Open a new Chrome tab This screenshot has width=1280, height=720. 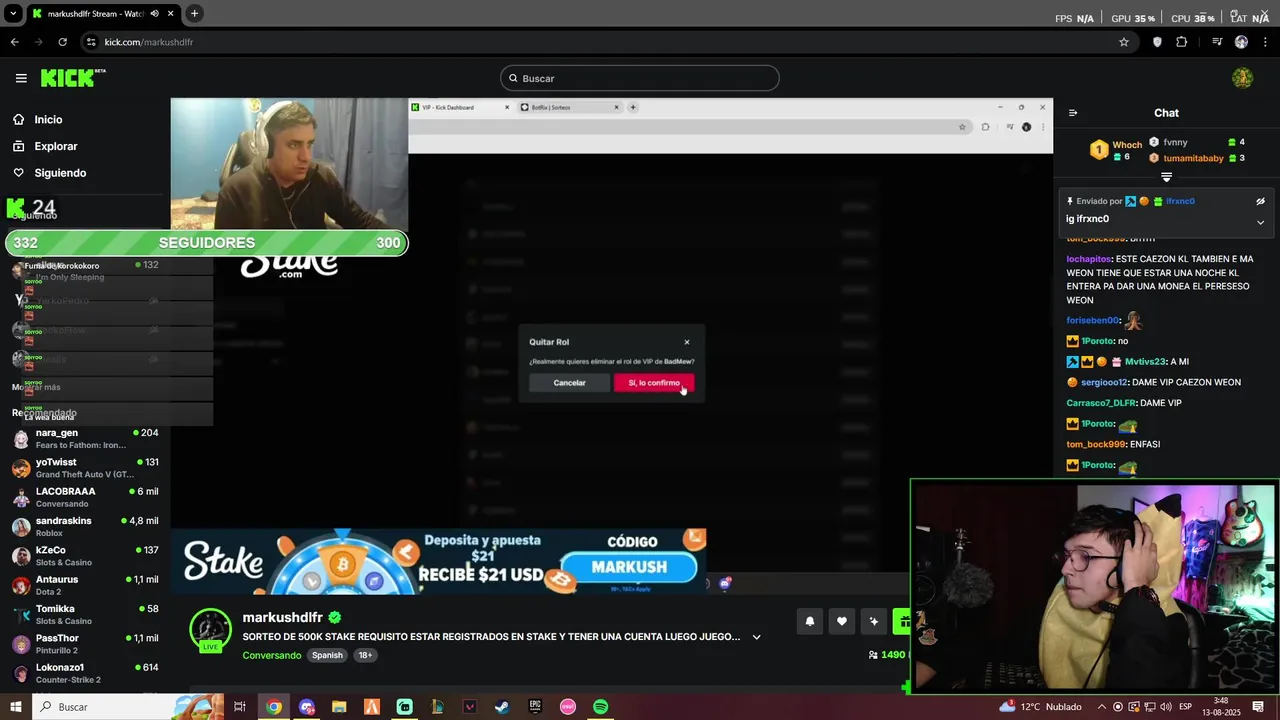[194, 13]
